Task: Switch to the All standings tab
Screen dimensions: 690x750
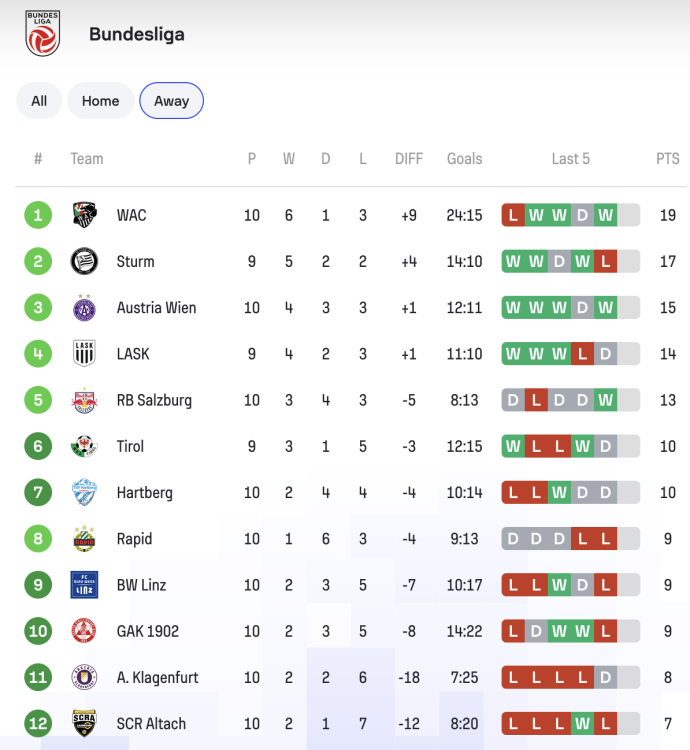Action: 39,101
